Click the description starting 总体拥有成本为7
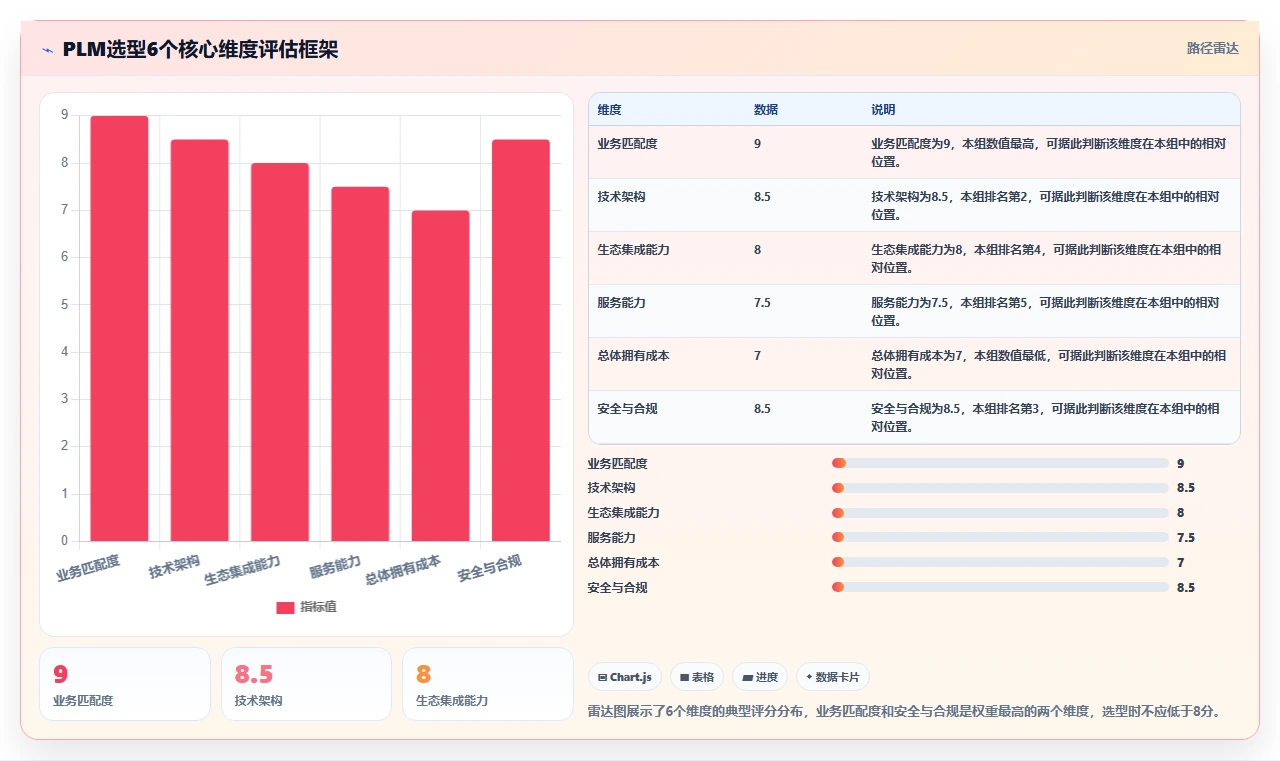The height and width of the screenshot is (761, 1280). pos(1049,364)
